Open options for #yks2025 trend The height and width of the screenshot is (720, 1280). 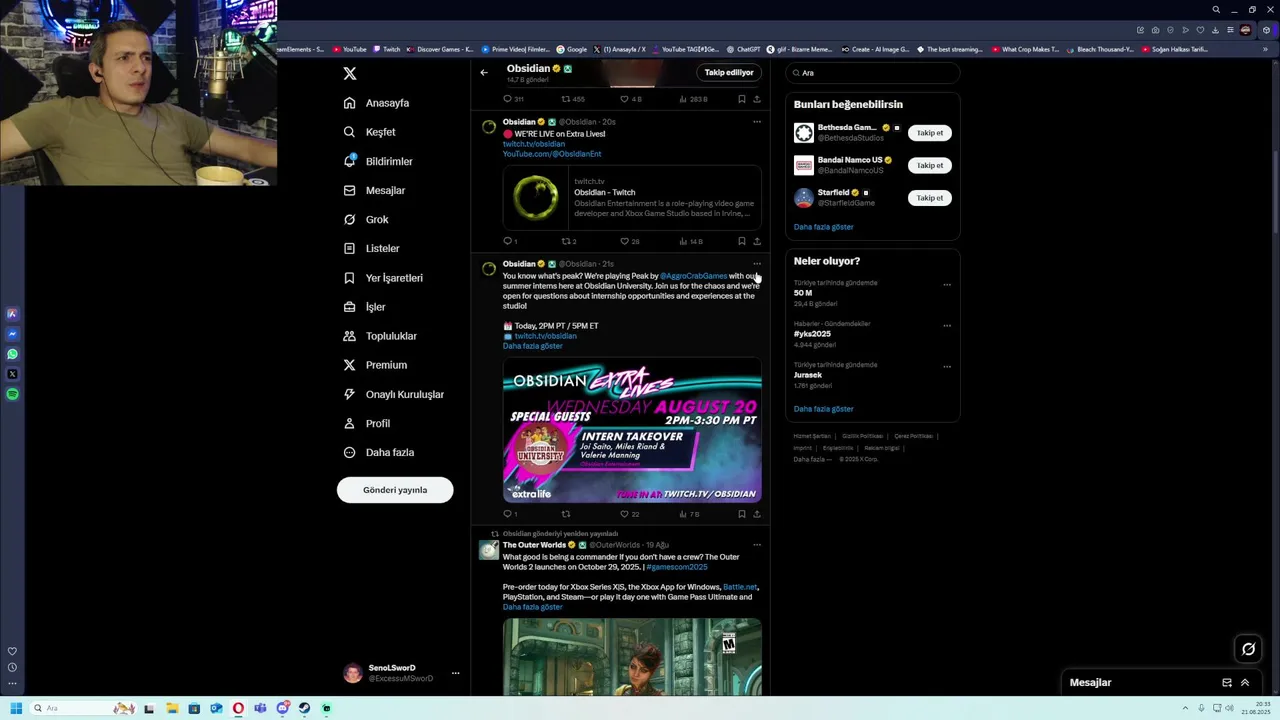(947, 325)
